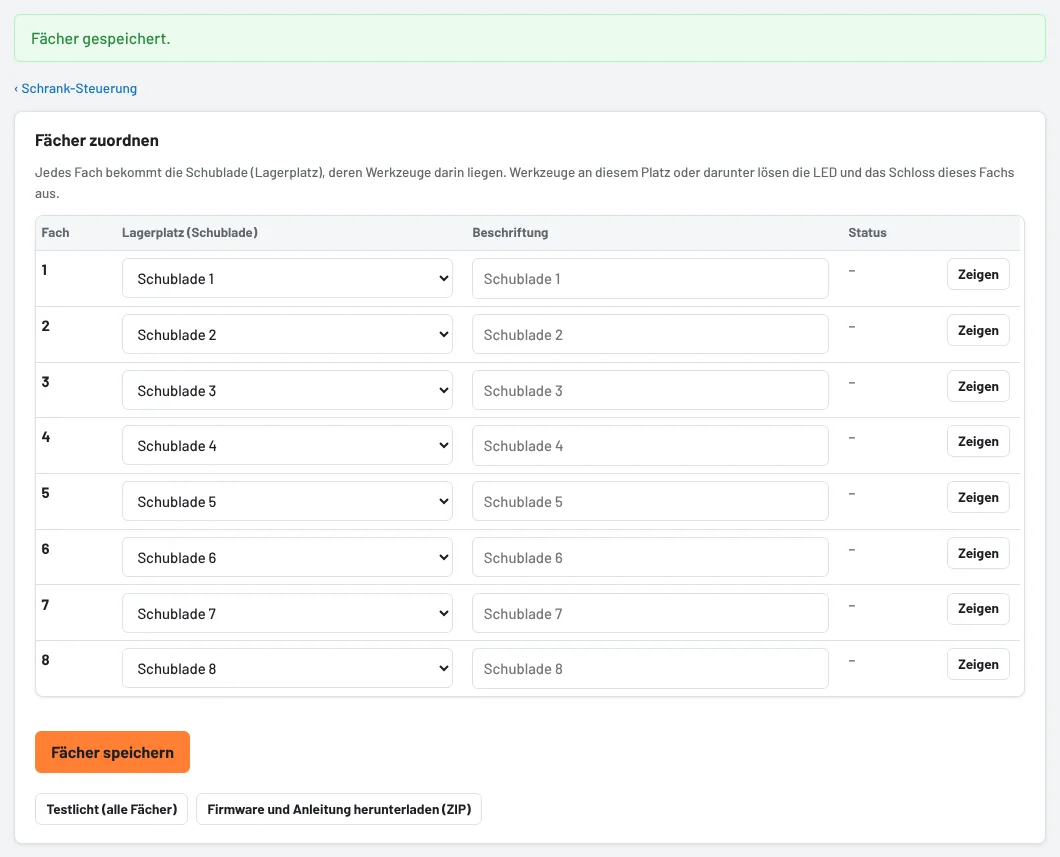The width and height of the screenshot is (1060, 857).
Task: Click the 'Status' column header
Action: [x=867, y=232]
